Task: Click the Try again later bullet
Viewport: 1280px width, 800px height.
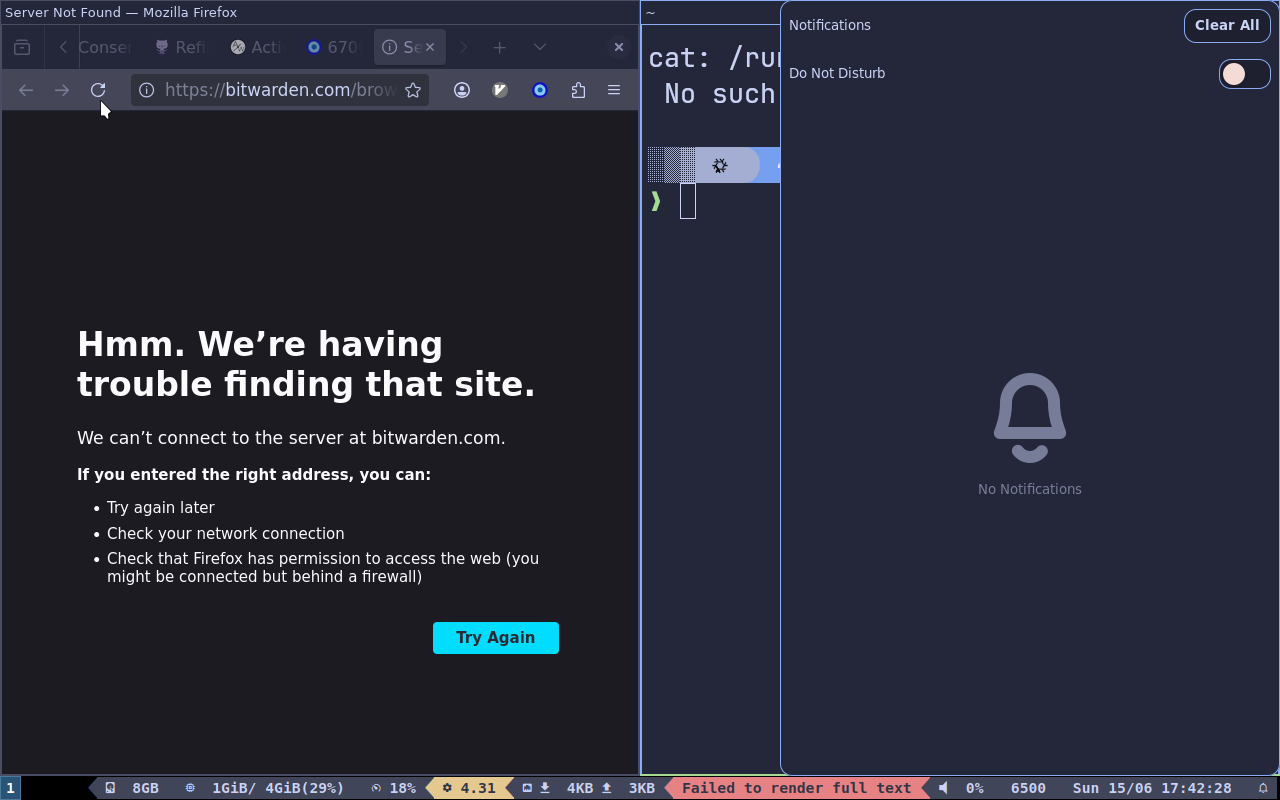Action: coord(161,508)
